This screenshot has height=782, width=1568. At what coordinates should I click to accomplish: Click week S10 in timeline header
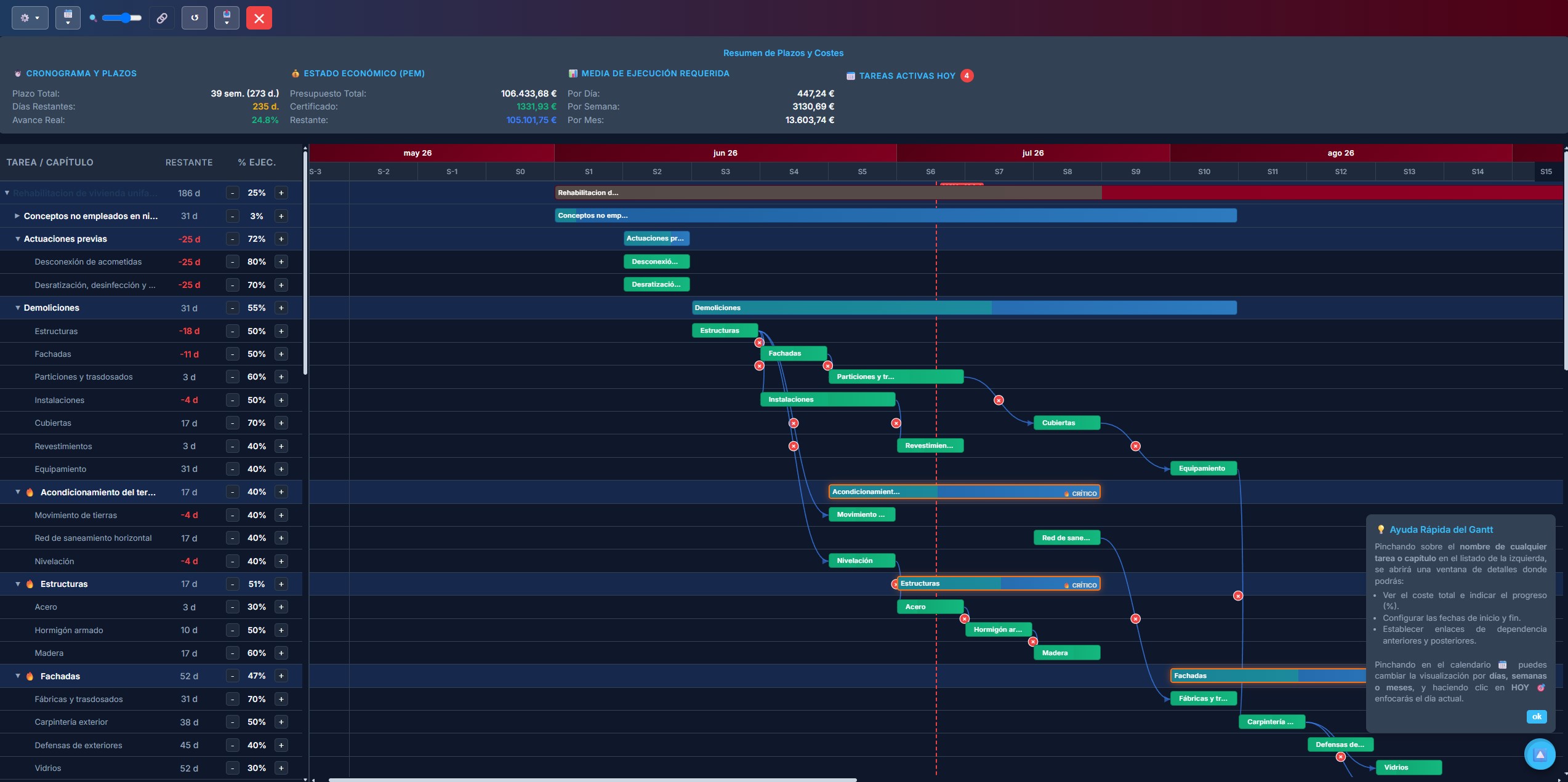(1204, 172)
